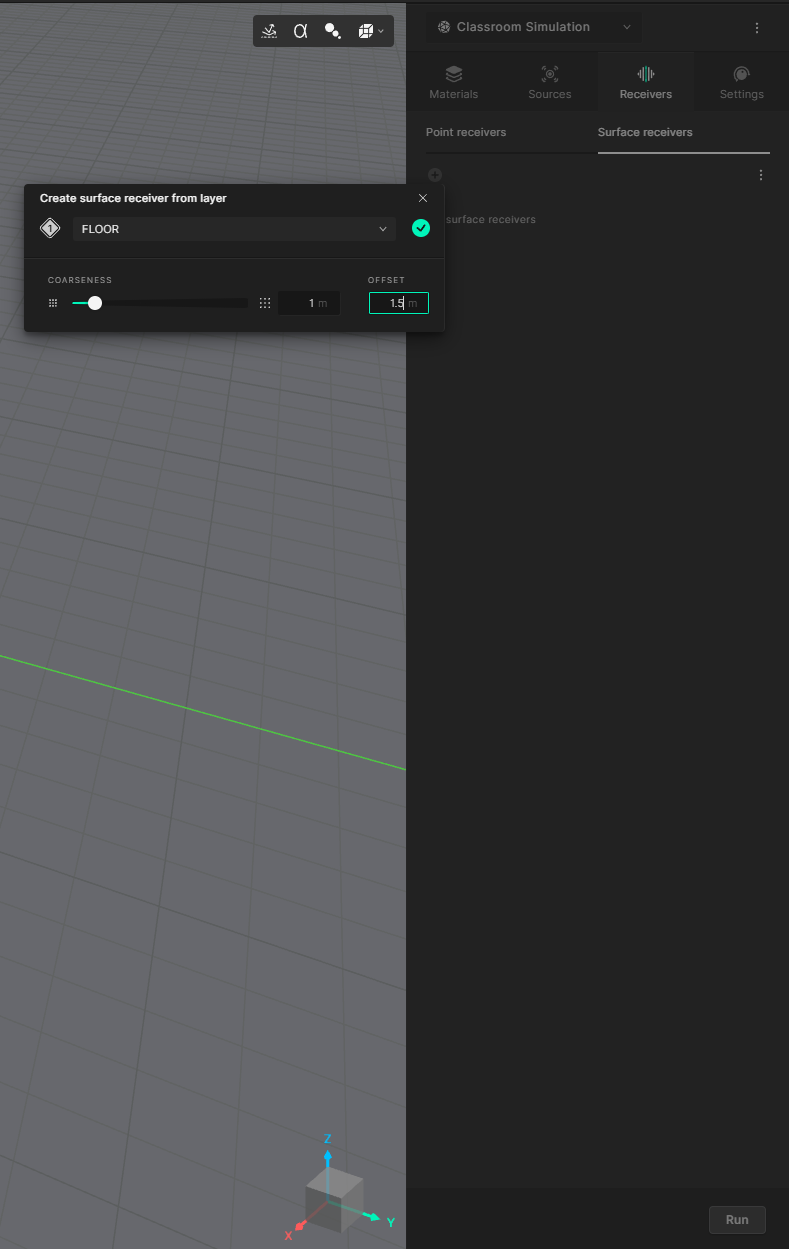Image resolution: width=789 pixels, height=1249 pixels.
Task: Click the alpha absorption view icon
Action: click(x=300, y=31)
